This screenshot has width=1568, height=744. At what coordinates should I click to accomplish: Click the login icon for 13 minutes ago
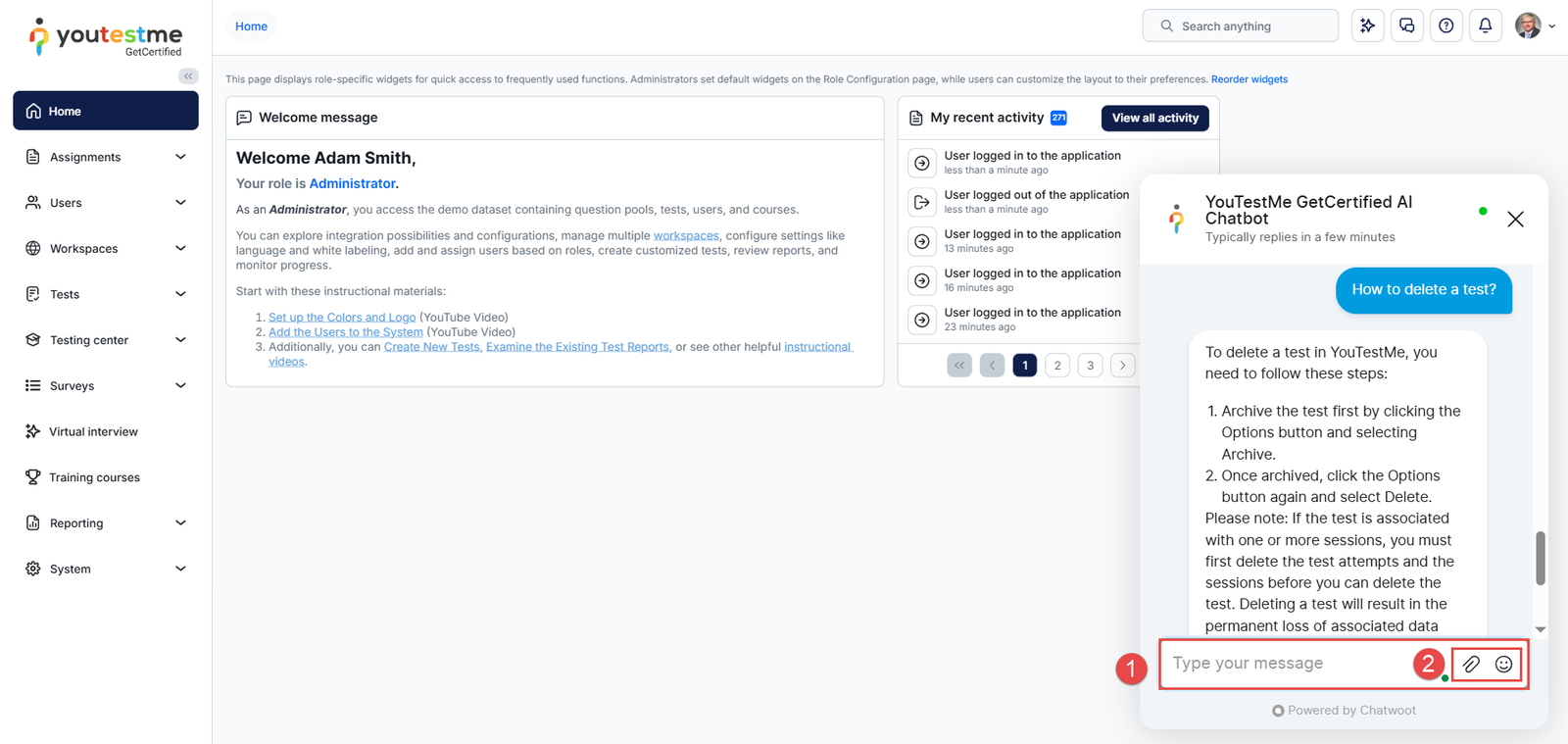pyautogui.click(x=922, y=241)
